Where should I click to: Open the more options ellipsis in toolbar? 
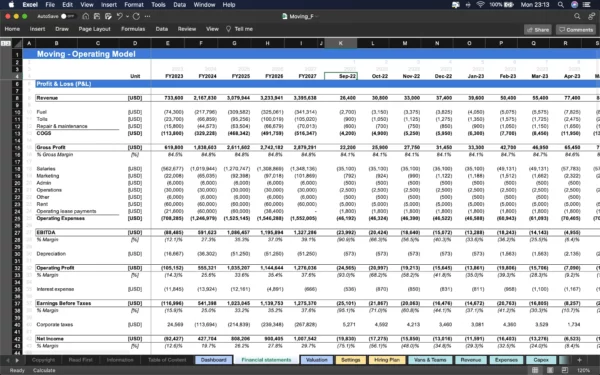pos(148,16)
